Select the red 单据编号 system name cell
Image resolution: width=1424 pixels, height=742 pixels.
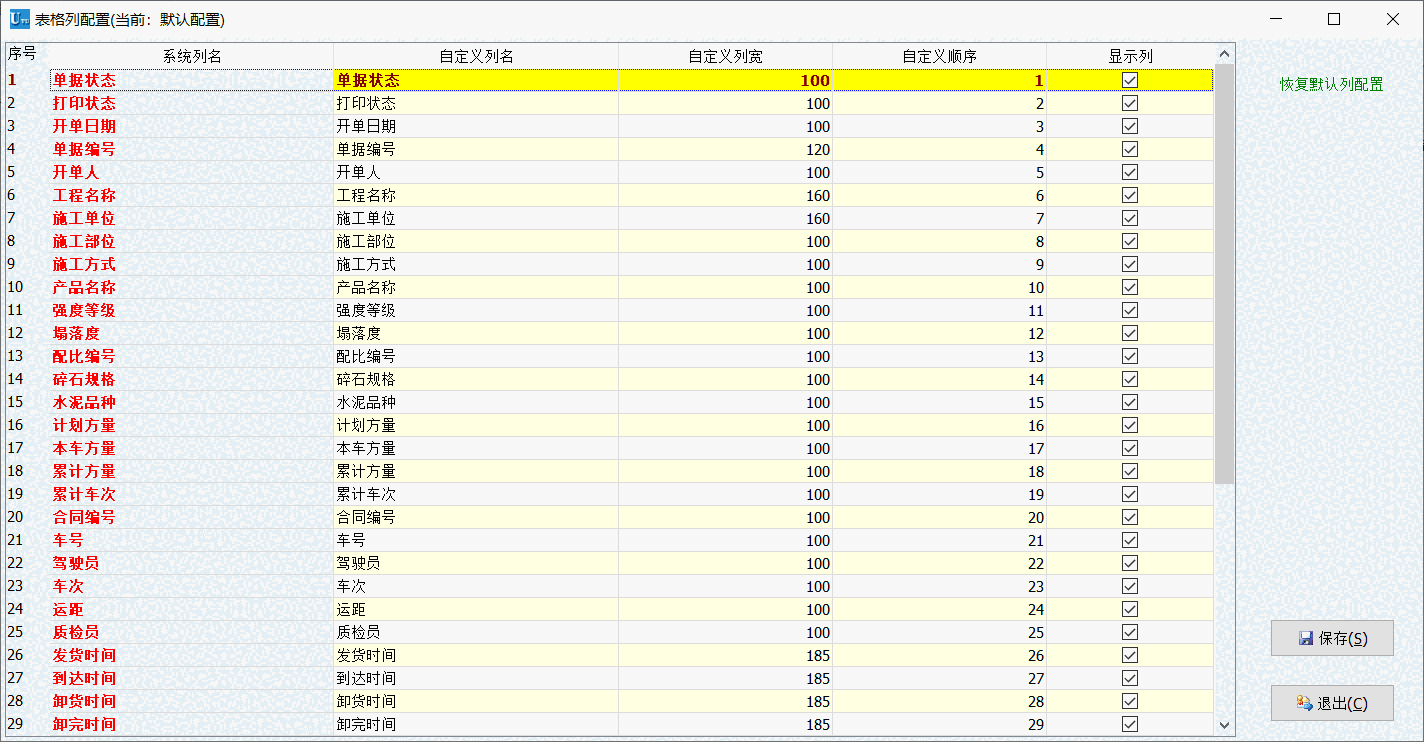click(x=192, y=149)
